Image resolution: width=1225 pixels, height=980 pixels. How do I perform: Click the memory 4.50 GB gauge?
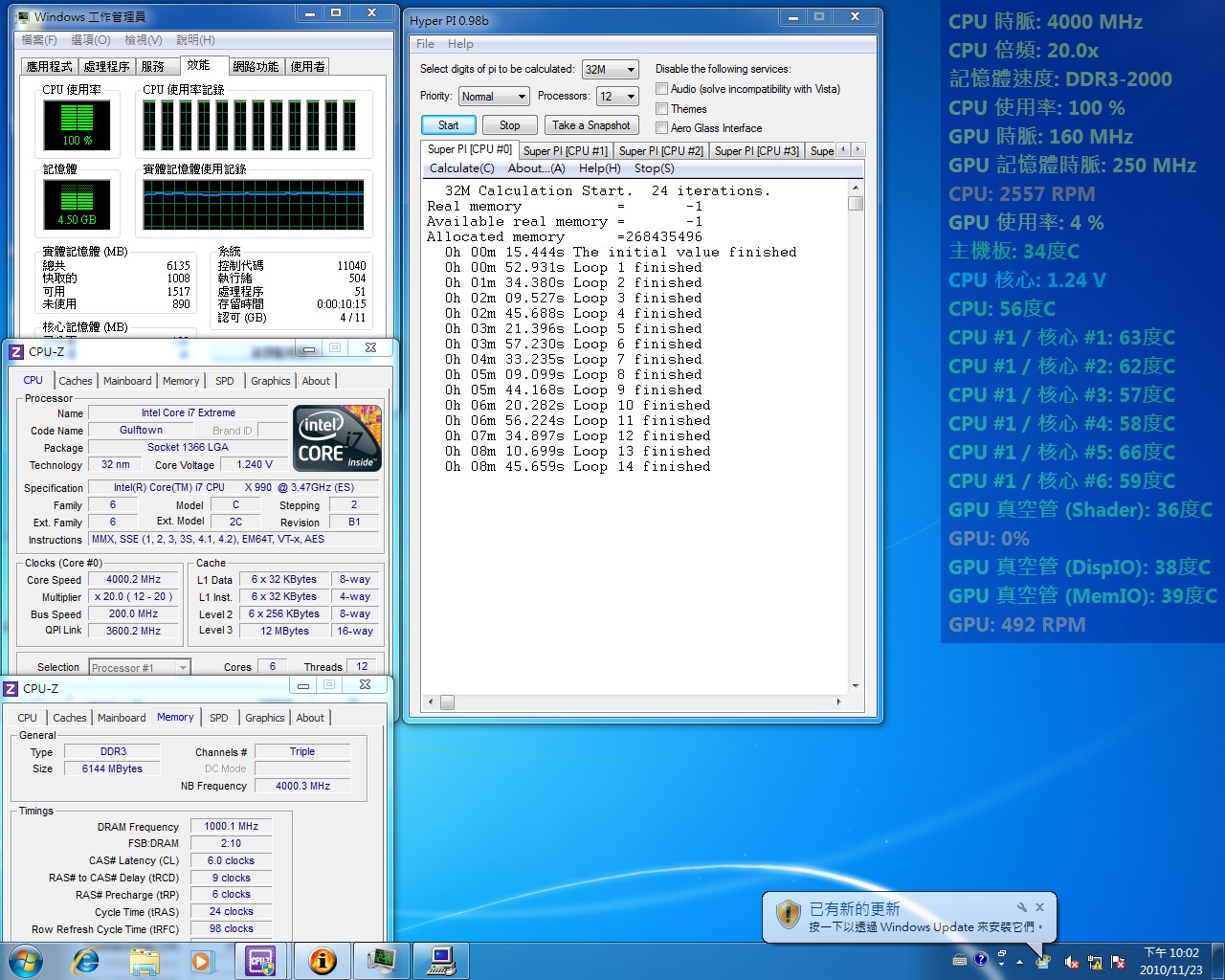(x=77, y=204)
